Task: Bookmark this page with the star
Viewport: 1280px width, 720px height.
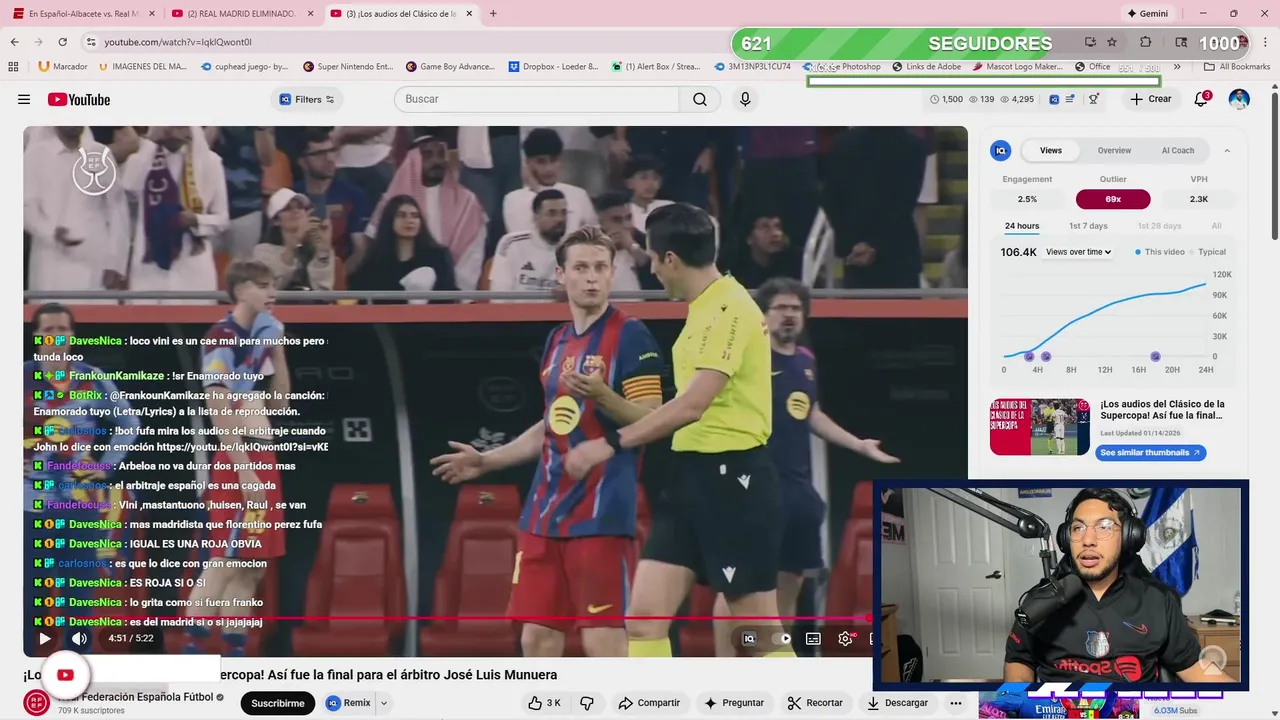Action: (x=1112, y=42)
